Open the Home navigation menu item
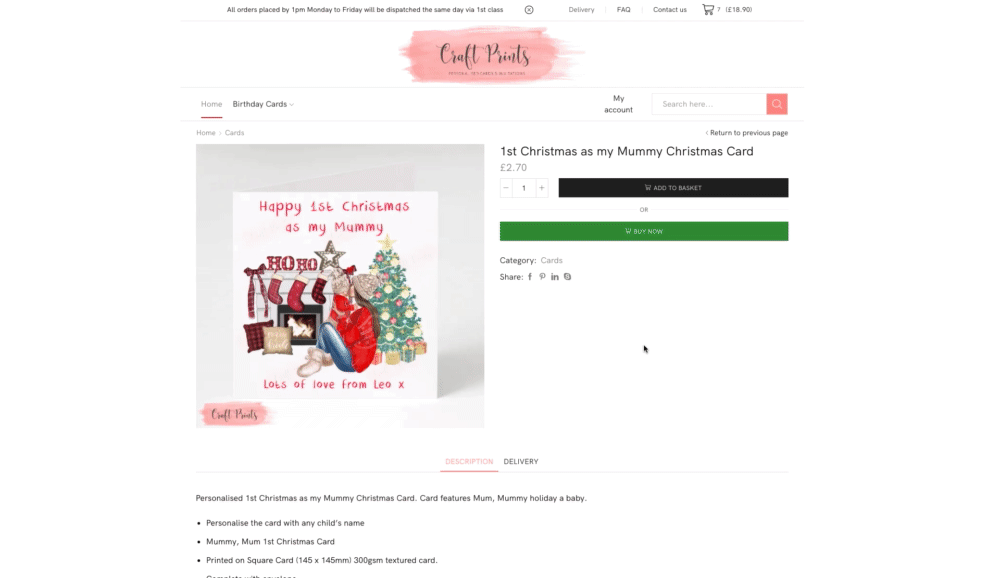1000x578 pixels. pyautogui.click(x=212, y=104)
